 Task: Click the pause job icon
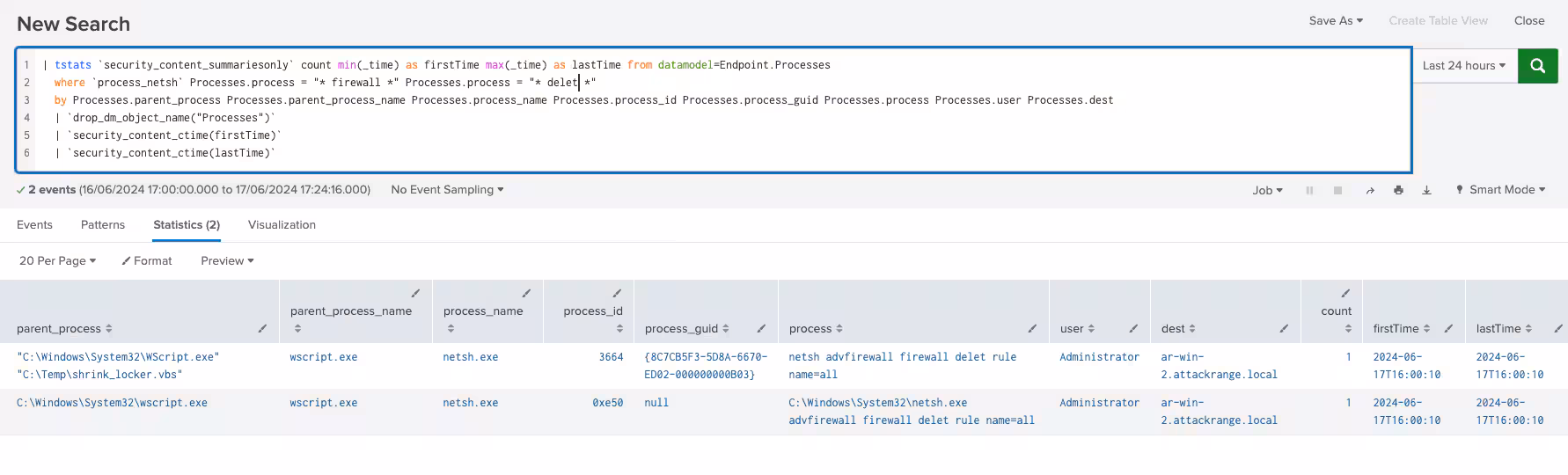[1309, 190]
